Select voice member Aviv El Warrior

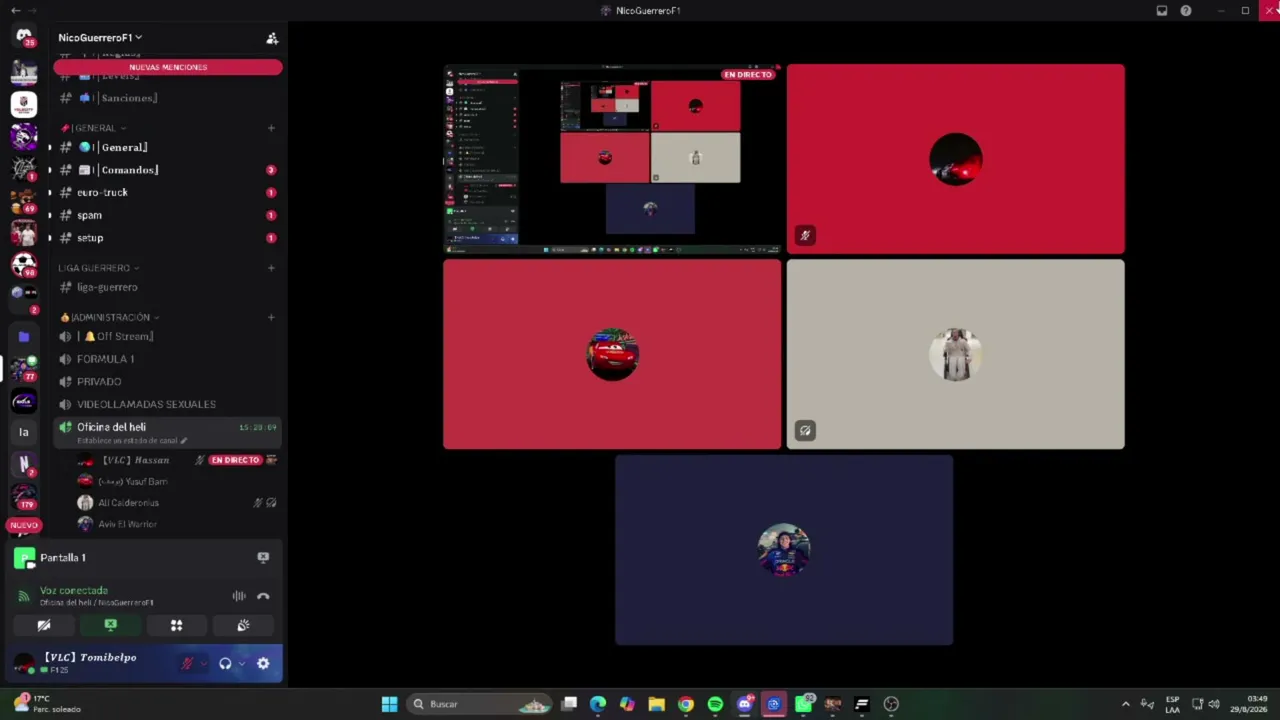(x=178, y=524)
